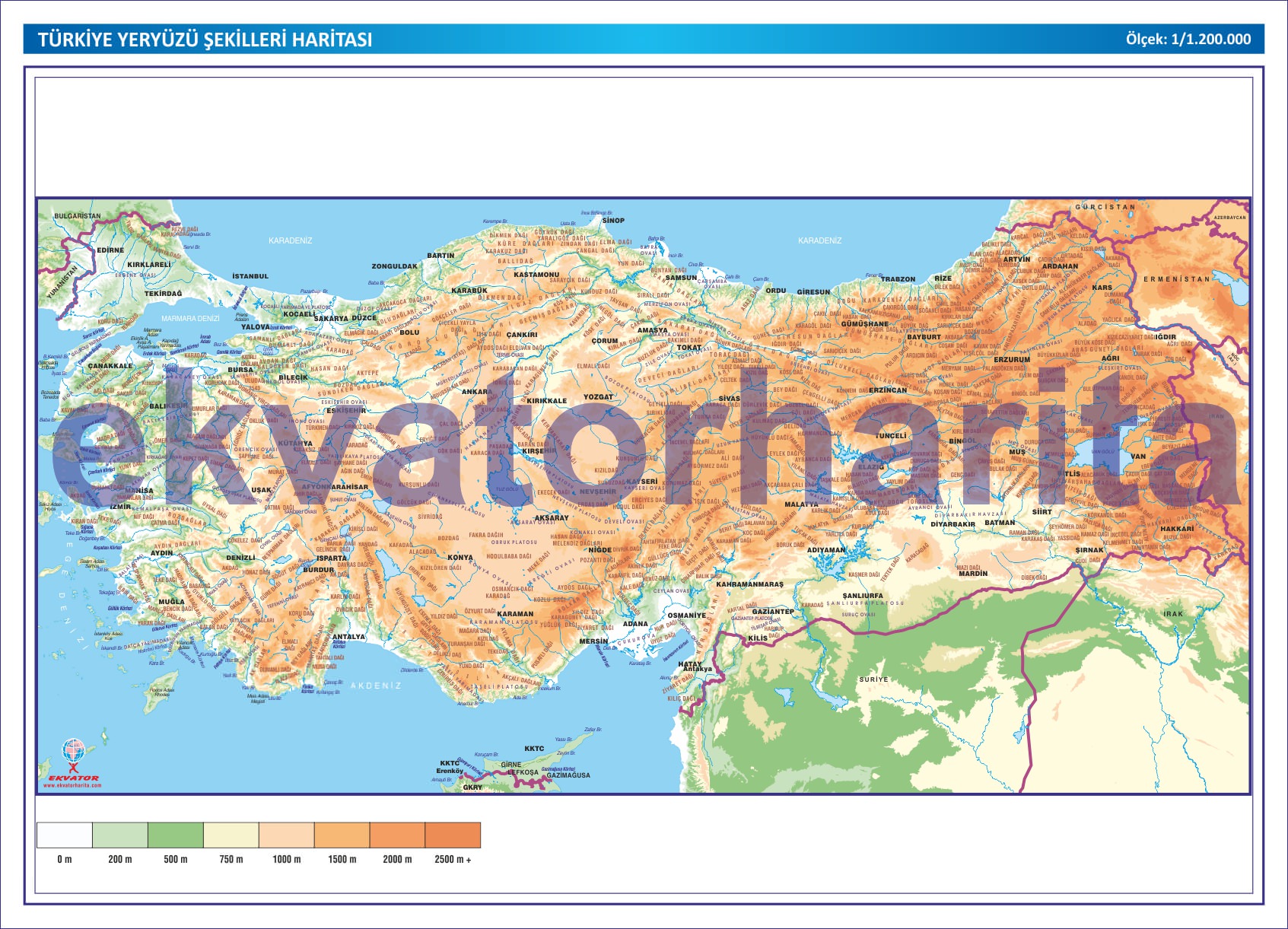Viewport: 1288px width, 929px height.
Task: Click the SURİYE country label
Action: (x=874, y=679)
